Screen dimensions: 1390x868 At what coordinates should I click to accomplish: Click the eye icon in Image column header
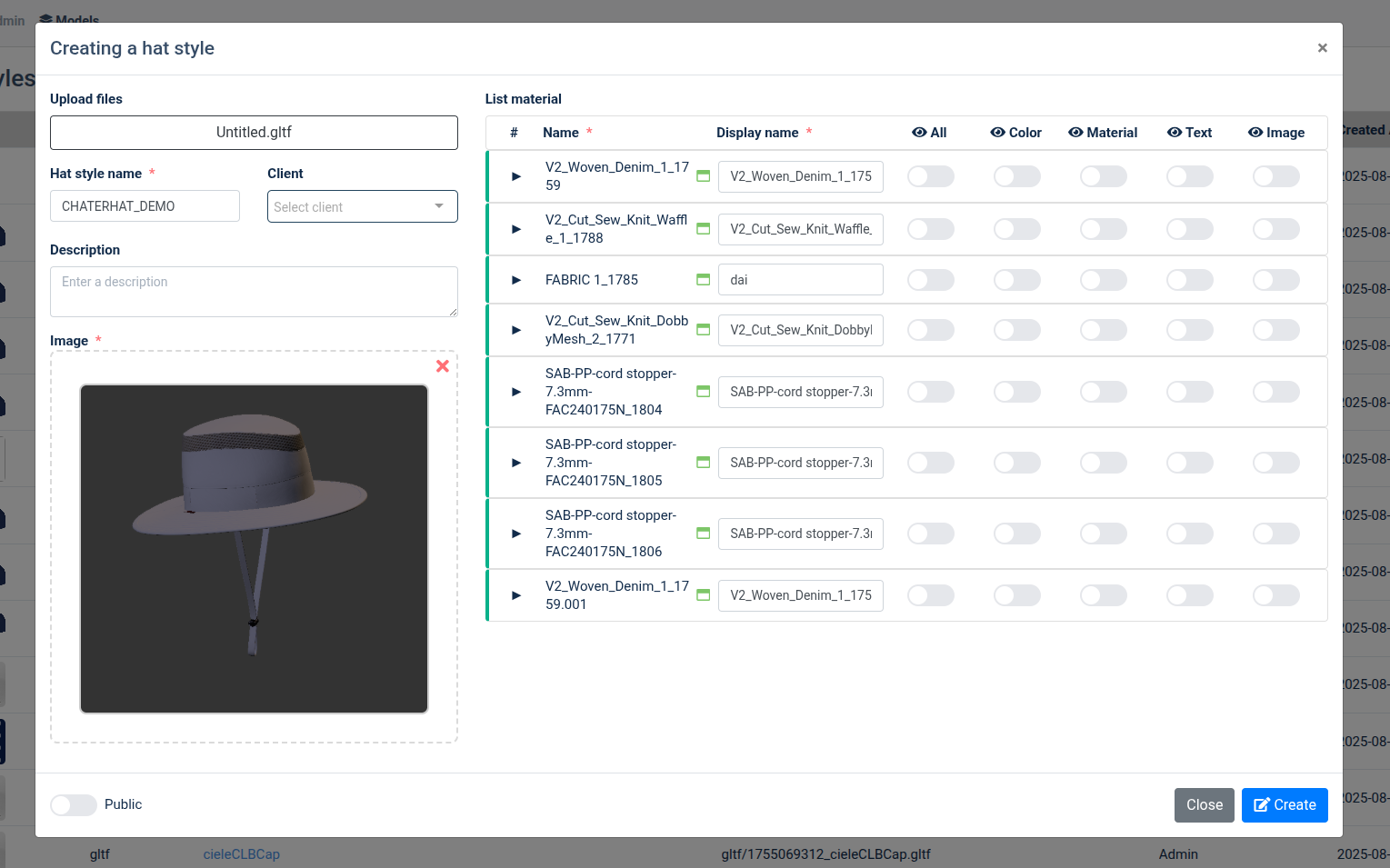tap(1255, 133)
